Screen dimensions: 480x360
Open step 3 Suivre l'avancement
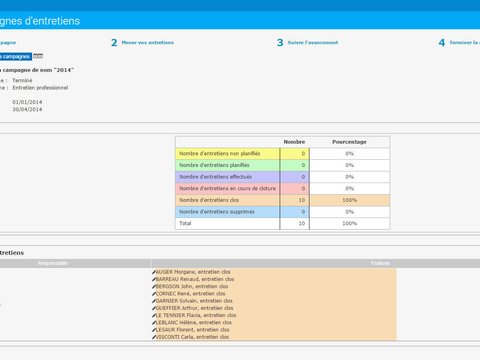pos(307,43)
